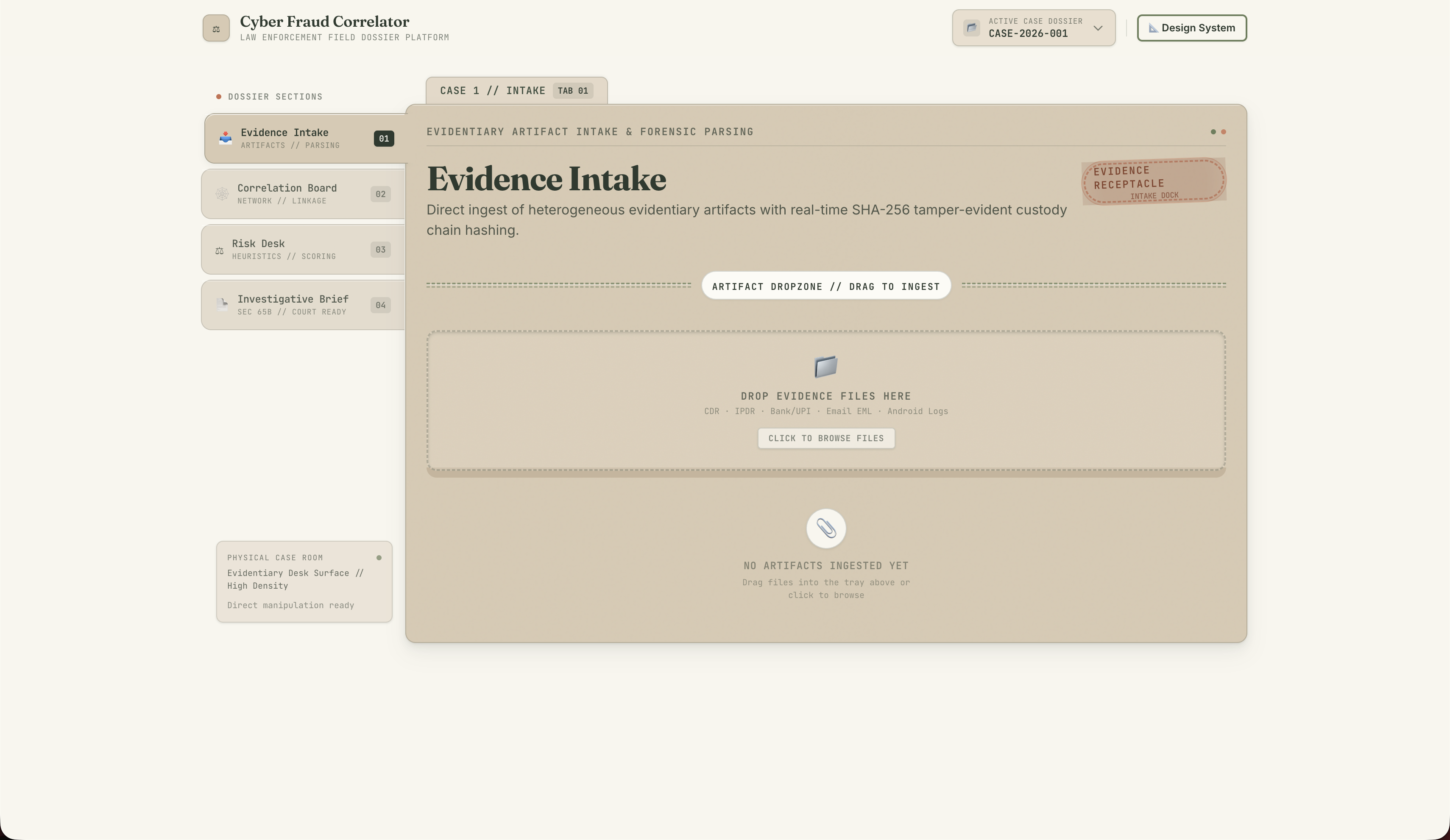Click the Correlation Board web icon
Viewport: 1450px width, 840px height.
222,194
